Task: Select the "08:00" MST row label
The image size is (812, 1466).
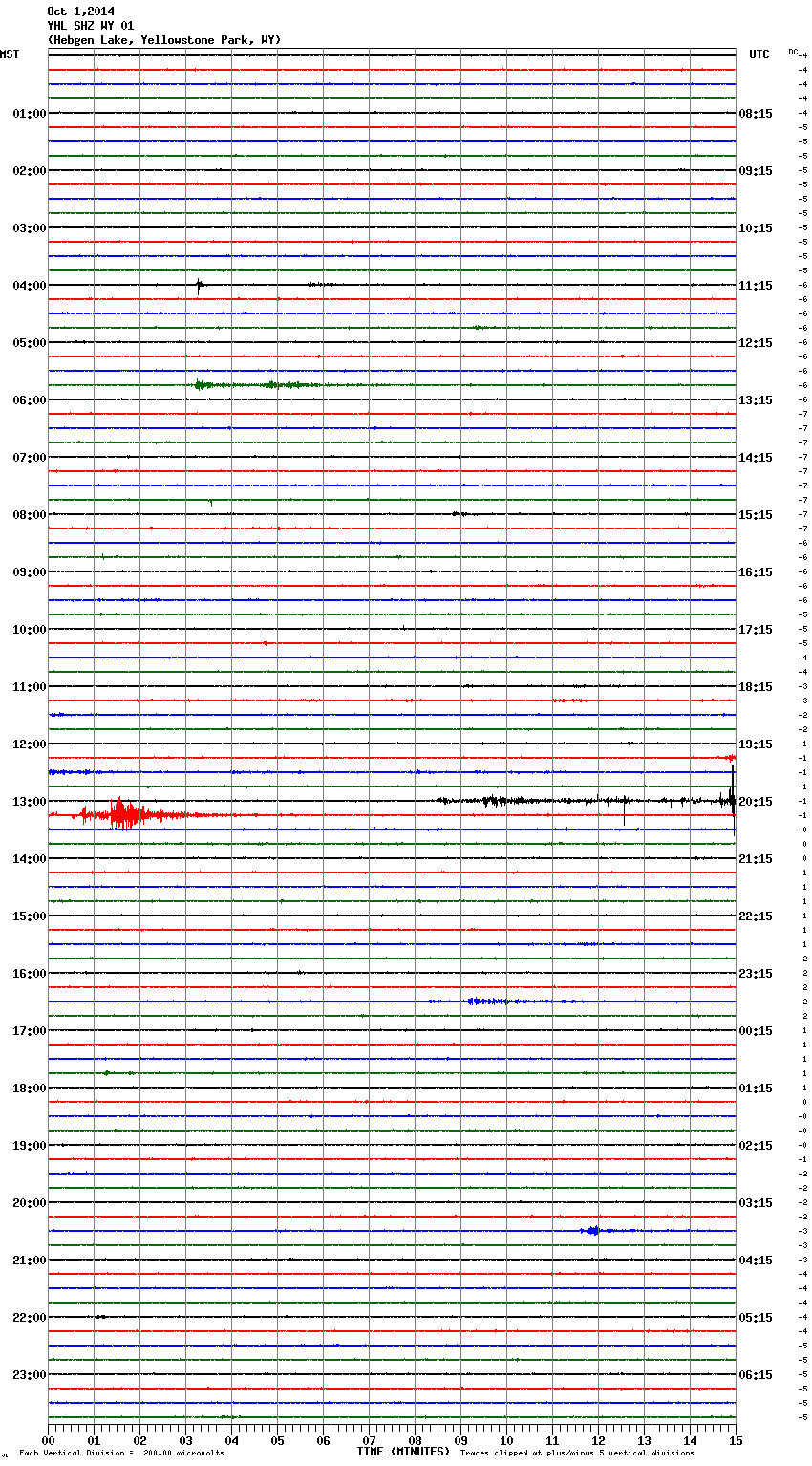Action: point(30,515)
